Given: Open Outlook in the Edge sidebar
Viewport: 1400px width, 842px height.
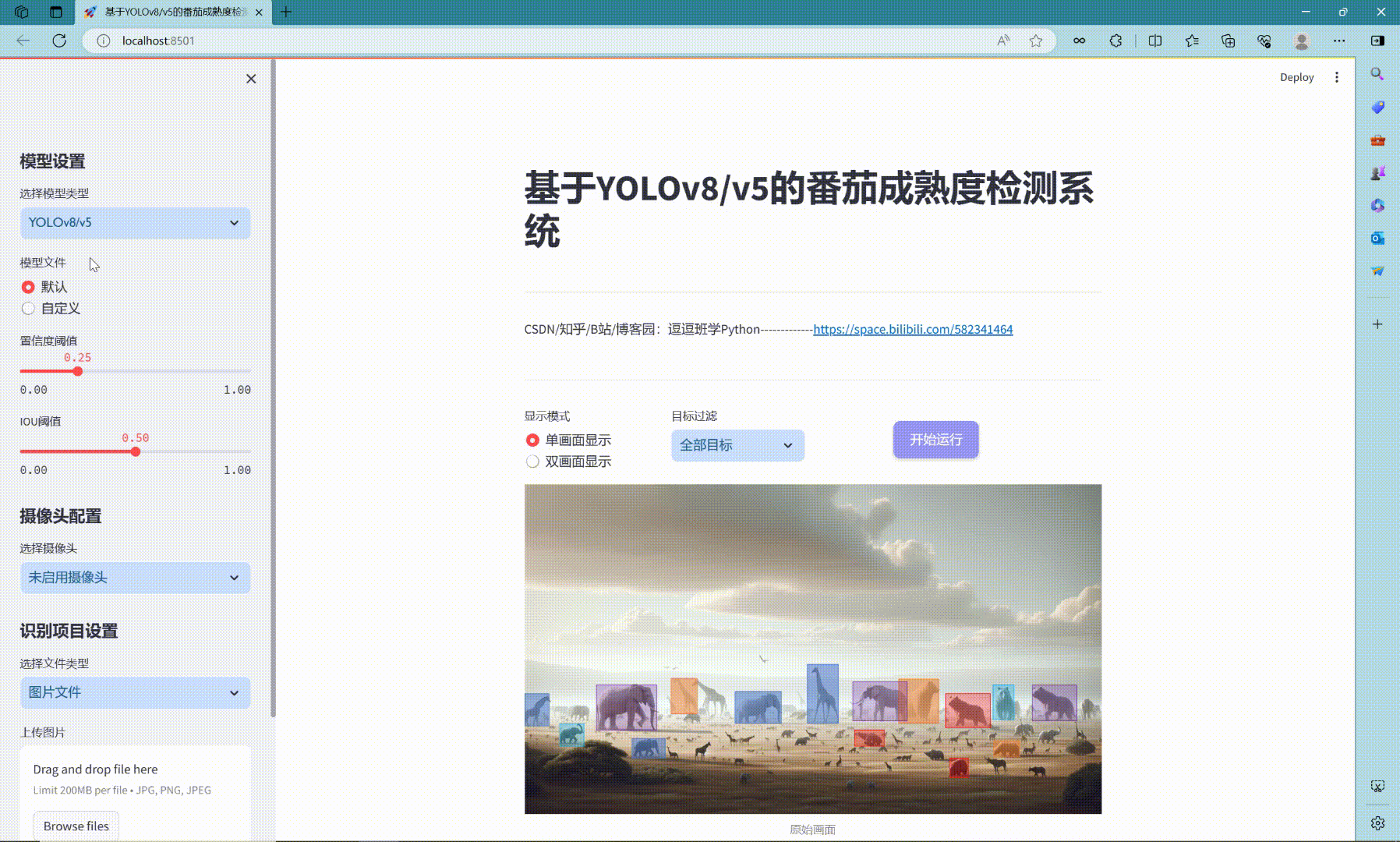Looking at the screenshot, I should point(1377,238).
